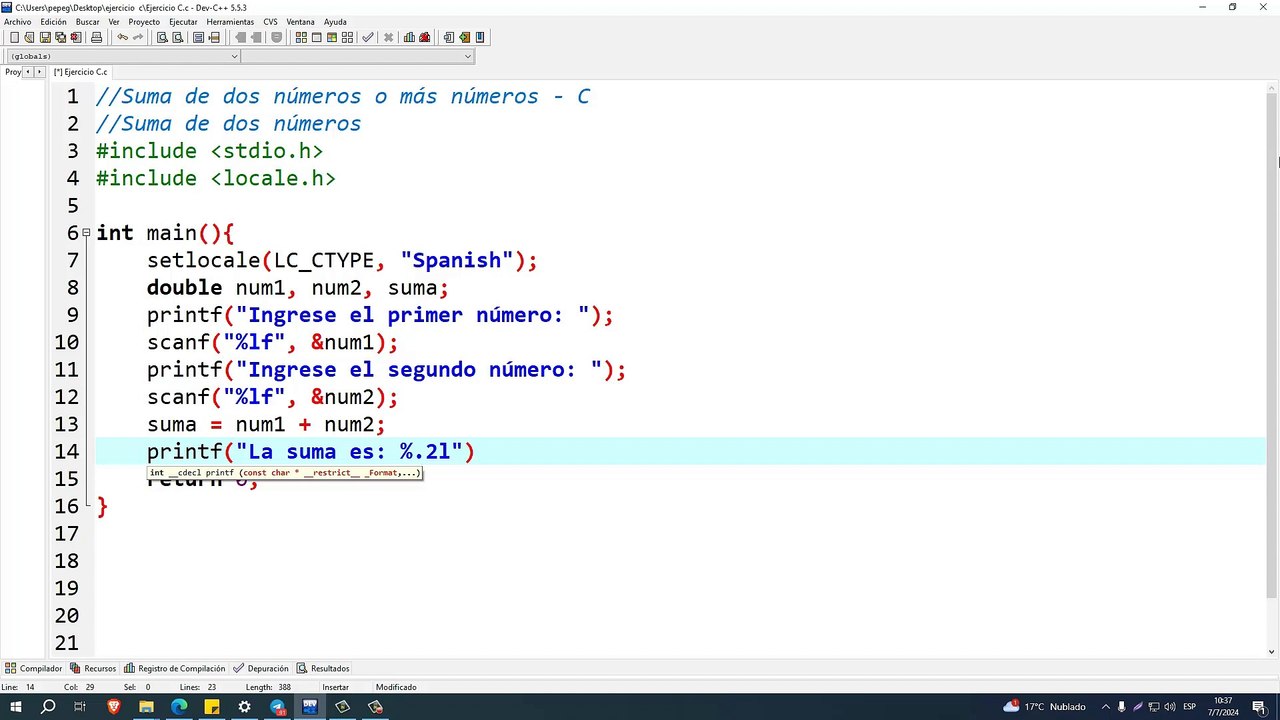This screenshot has height=720, width=1280.
Task: Open the Buscar menu
Action: (88, 22)
